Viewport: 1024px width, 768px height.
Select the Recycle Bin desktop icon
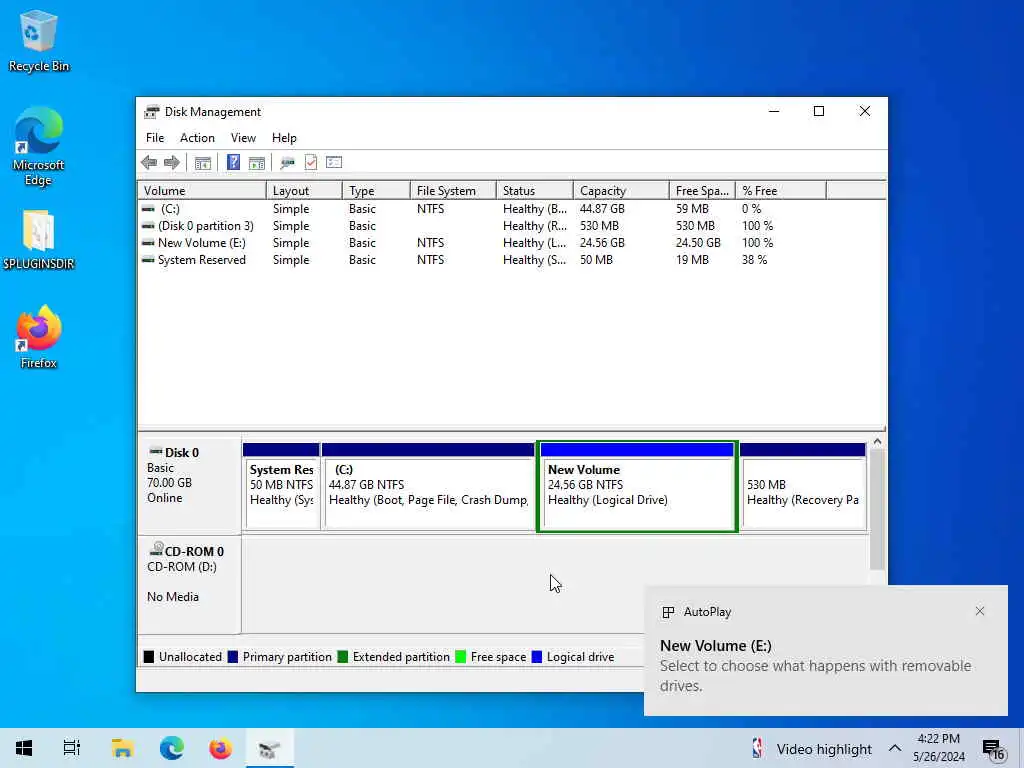[x=39, y=41]
